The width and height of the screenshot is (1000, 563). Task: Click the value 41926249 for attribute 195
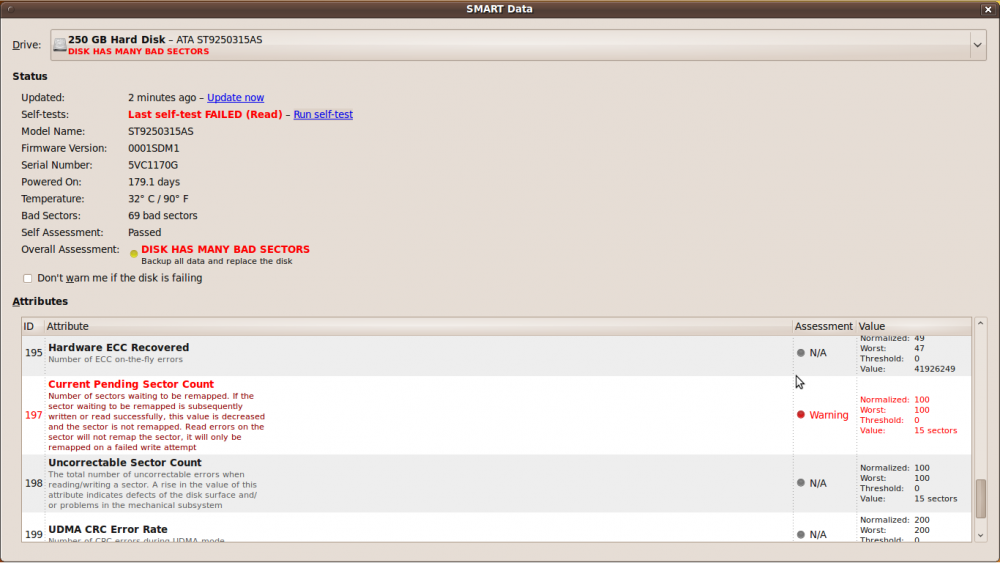pyautogui.click(x=934, y=369)
